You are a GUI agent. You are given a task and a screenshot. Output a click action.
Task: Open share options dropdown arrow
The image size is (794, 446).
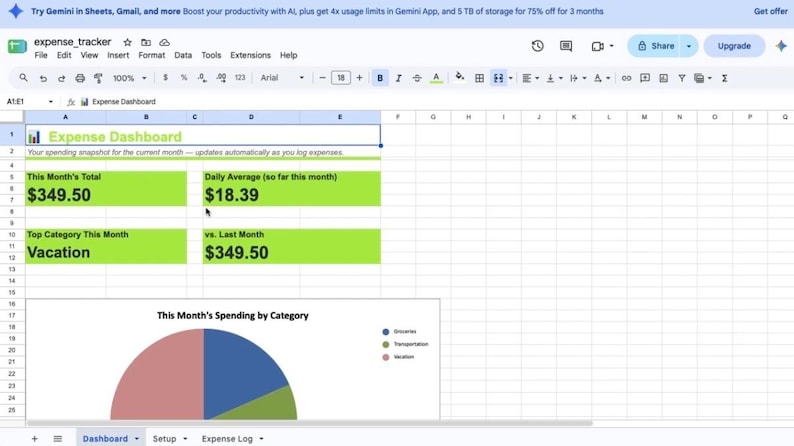[689, 46]
